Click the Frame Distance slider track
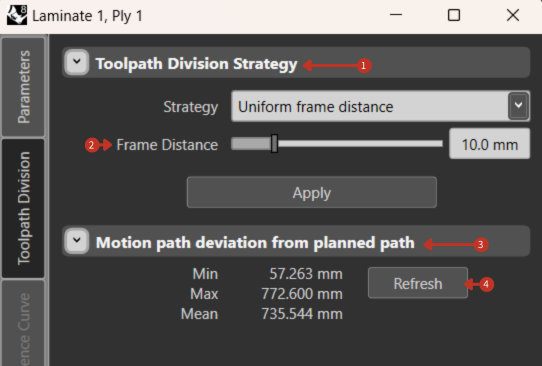Viewport: 542px width, 366px height. 337,143
